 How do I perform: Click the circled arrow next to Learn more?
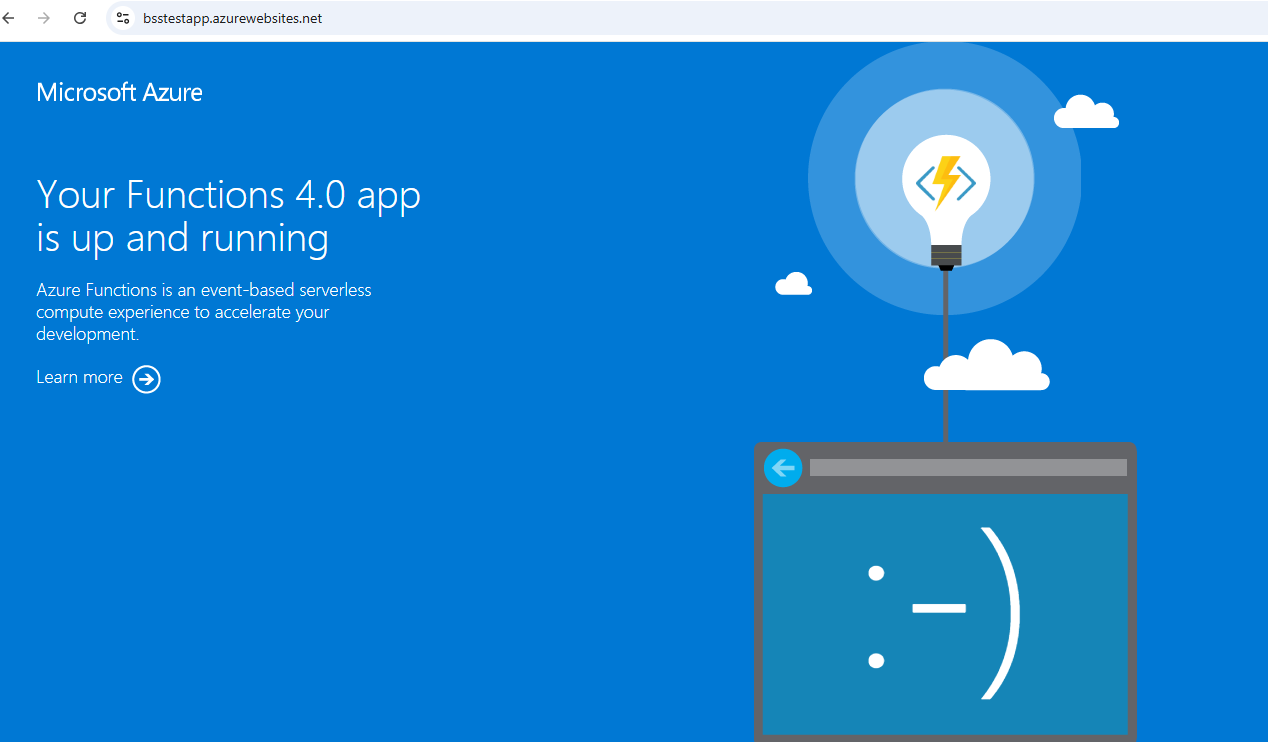click(146, 379)
